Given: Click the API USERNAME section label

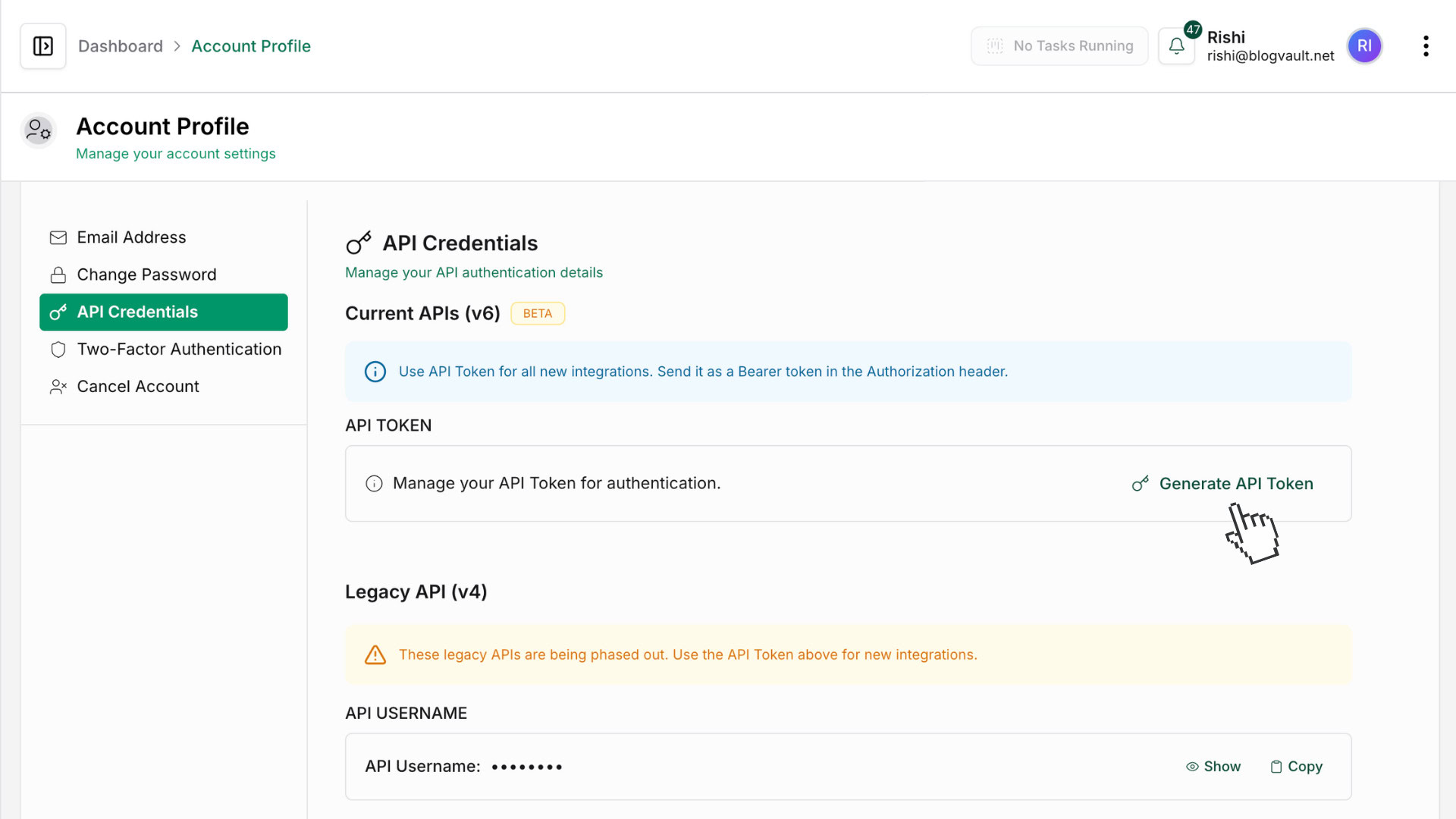Looking at the screenshot, I should pyautogui.click(x=406, y=714).
